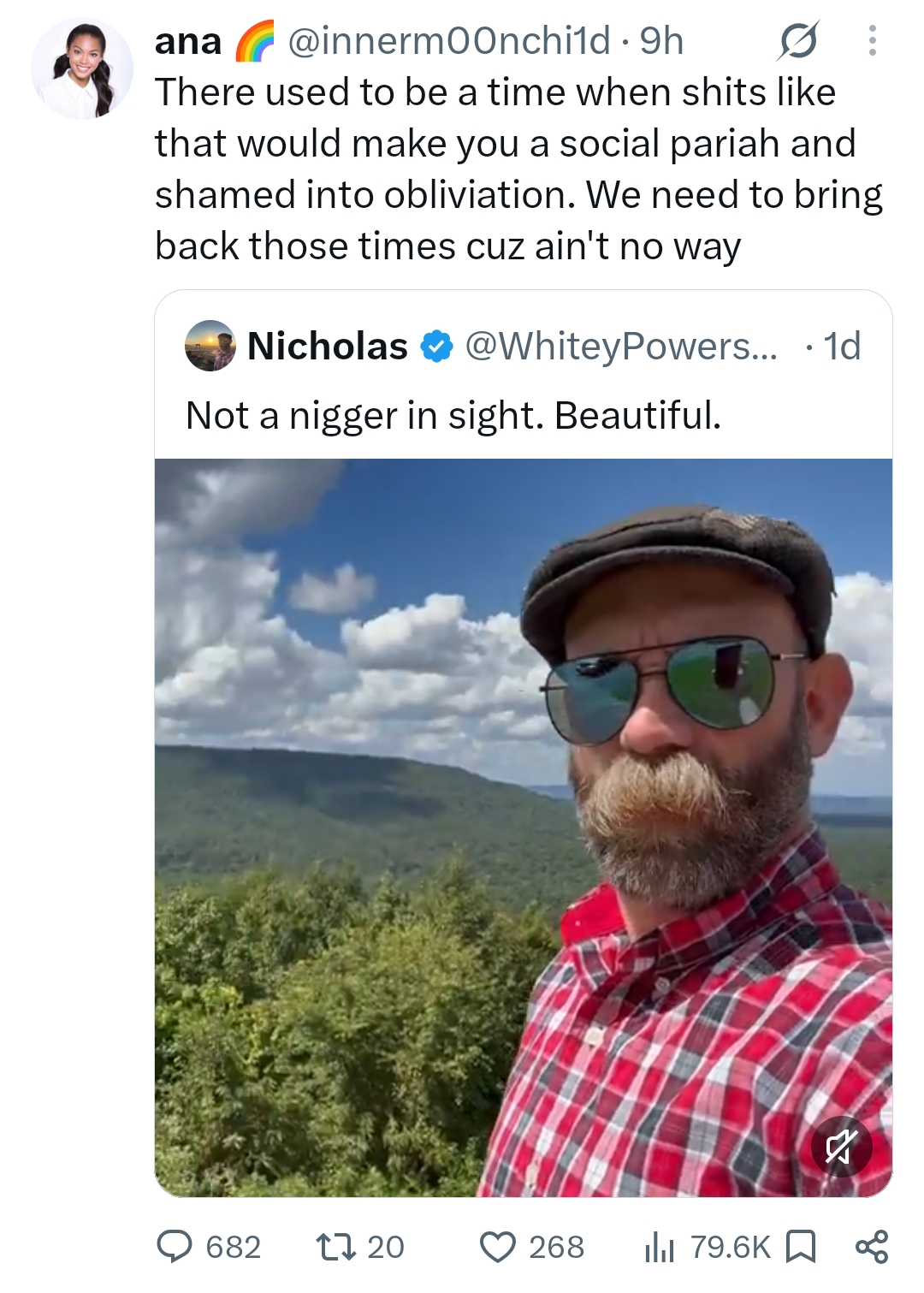Click the 1d timestamp on the quoted post
This screenshot has height=1293, width=924.
pos(842,346)
